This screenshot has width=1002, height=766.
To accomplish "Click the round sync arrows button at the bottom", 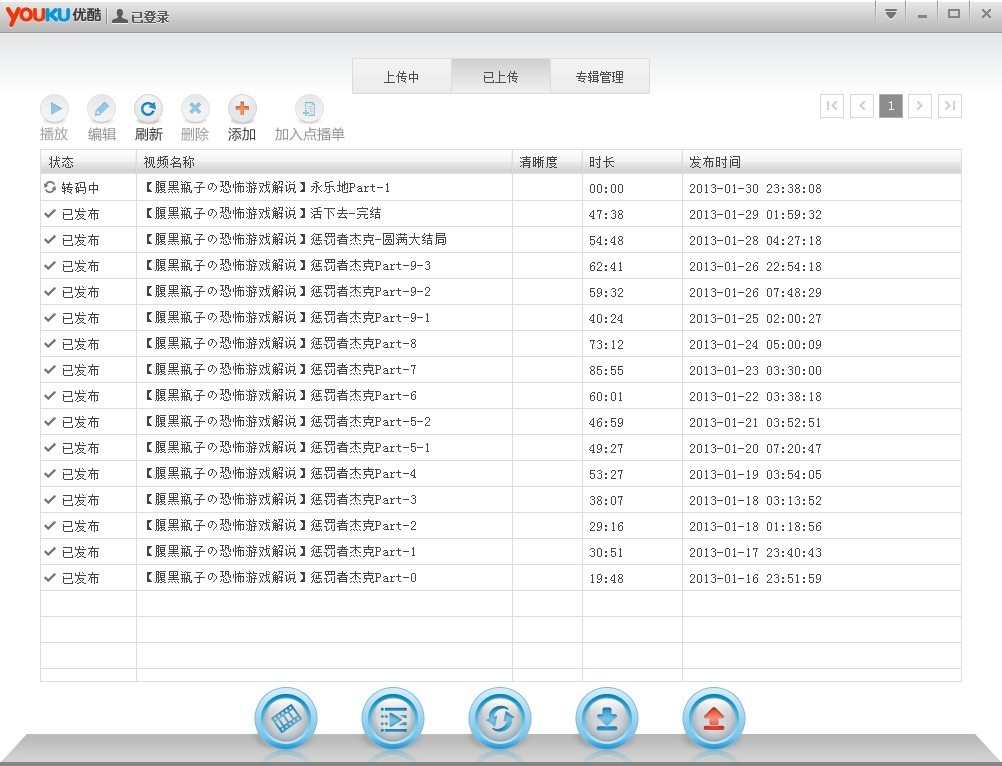I will [x=500, y=719].
